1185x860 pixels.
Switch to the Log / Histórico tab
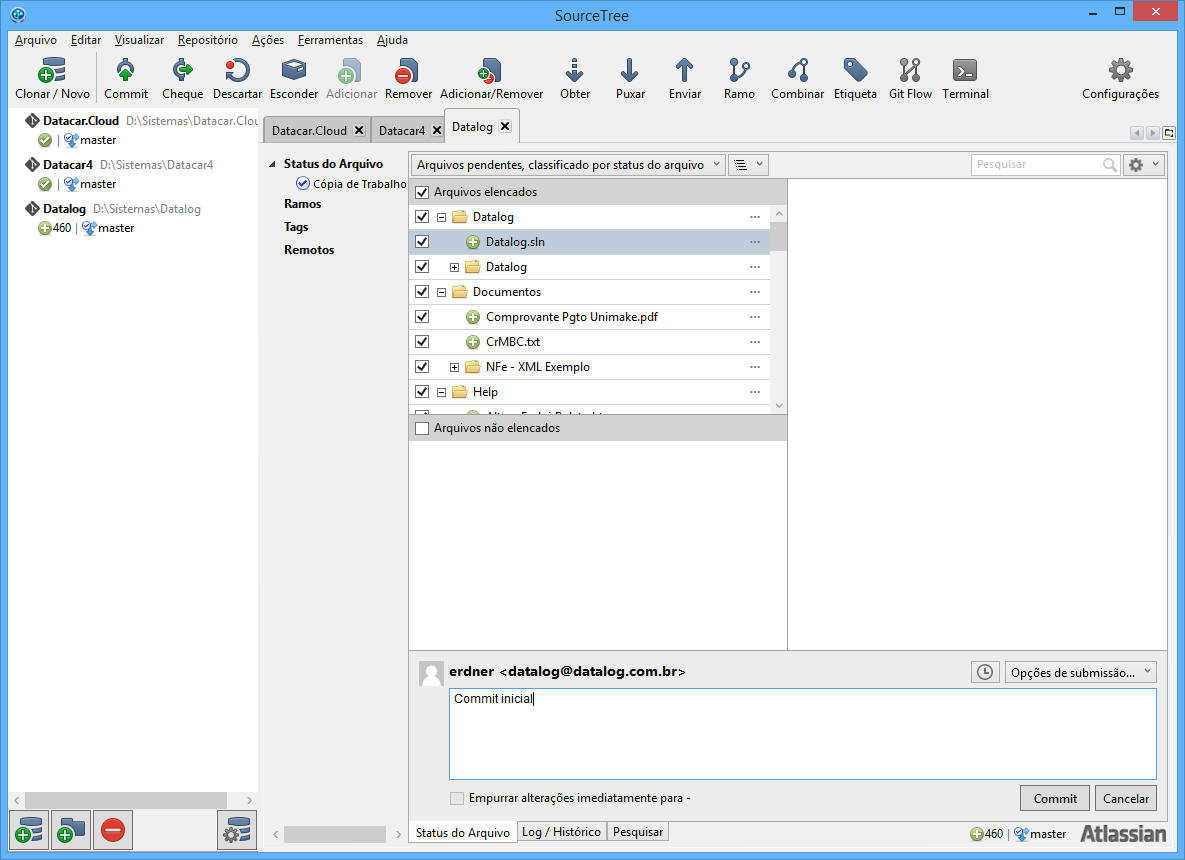pos(561,832)
